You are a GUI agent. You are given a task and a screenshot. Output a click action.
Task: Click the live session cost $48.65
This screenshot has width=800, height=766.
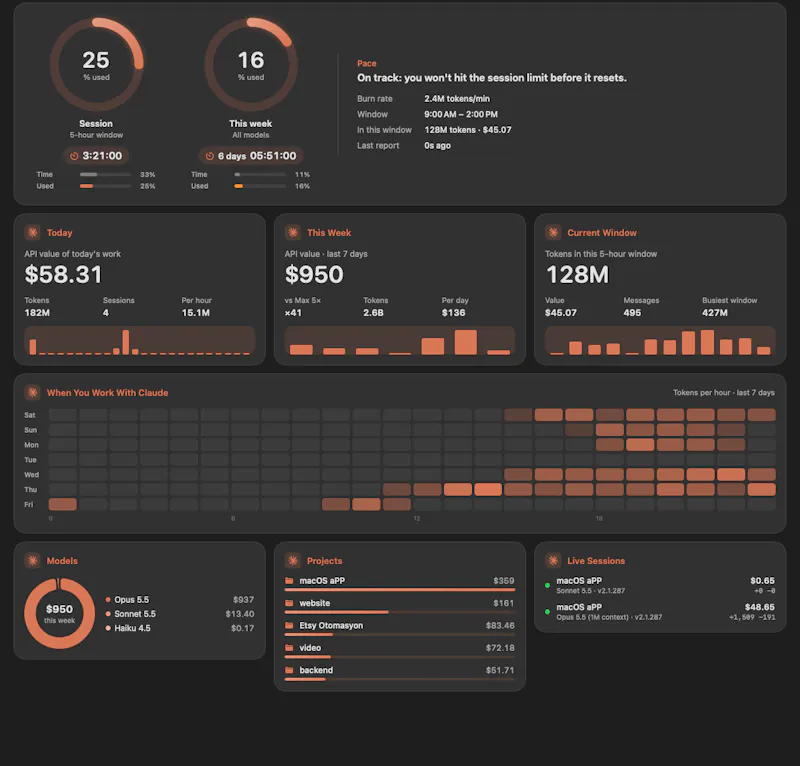pos(760,607)
